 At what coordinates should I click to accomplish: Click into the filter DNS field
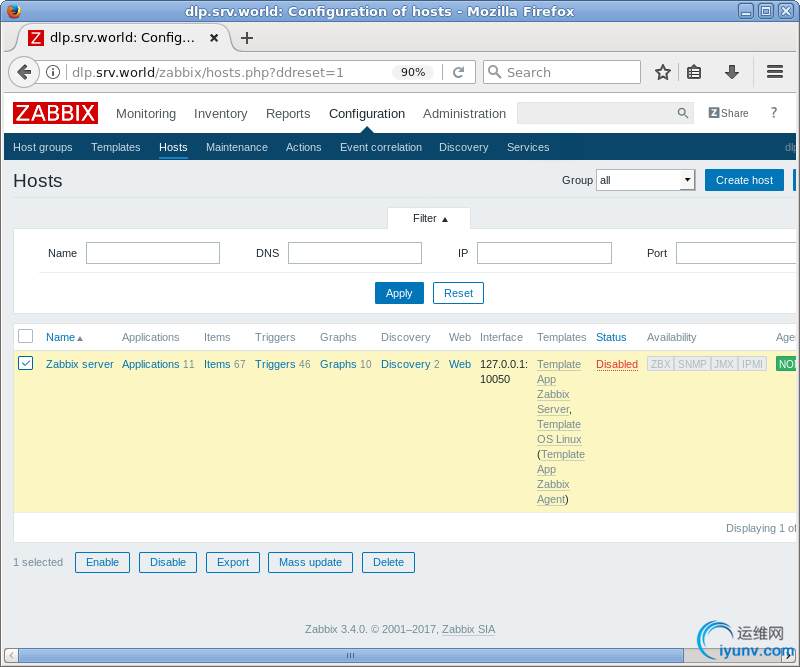(x=355, y=253)
